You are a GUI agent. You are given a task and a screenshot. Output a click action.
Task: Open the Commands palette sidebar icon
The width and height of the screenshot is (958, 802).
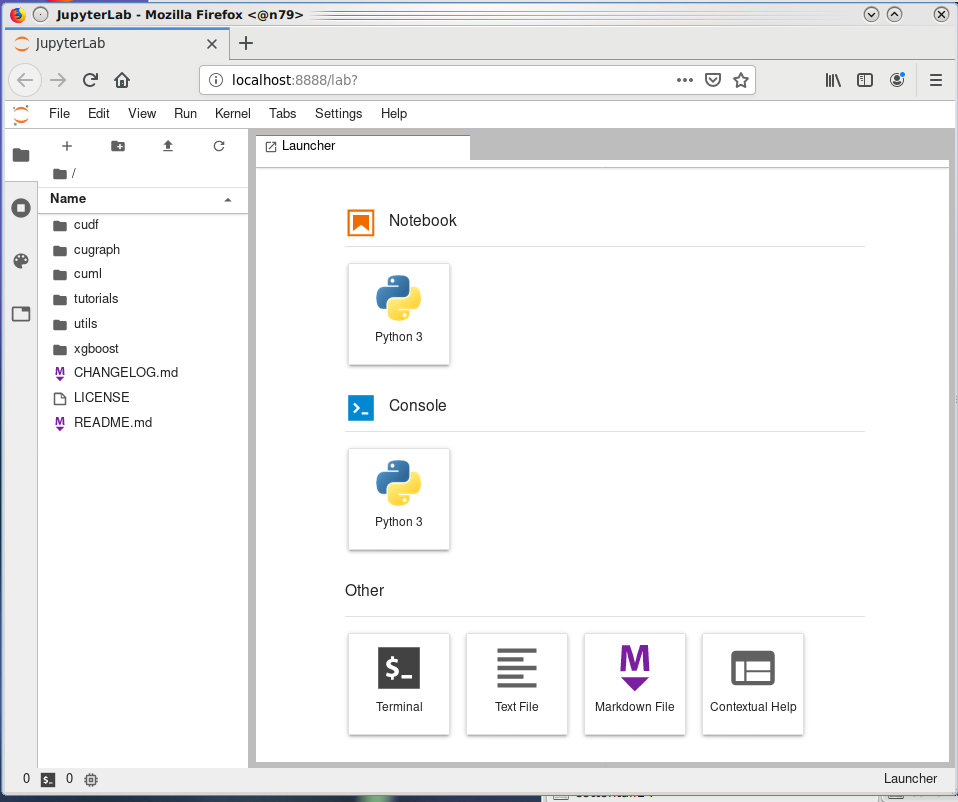tap(21, 261)
